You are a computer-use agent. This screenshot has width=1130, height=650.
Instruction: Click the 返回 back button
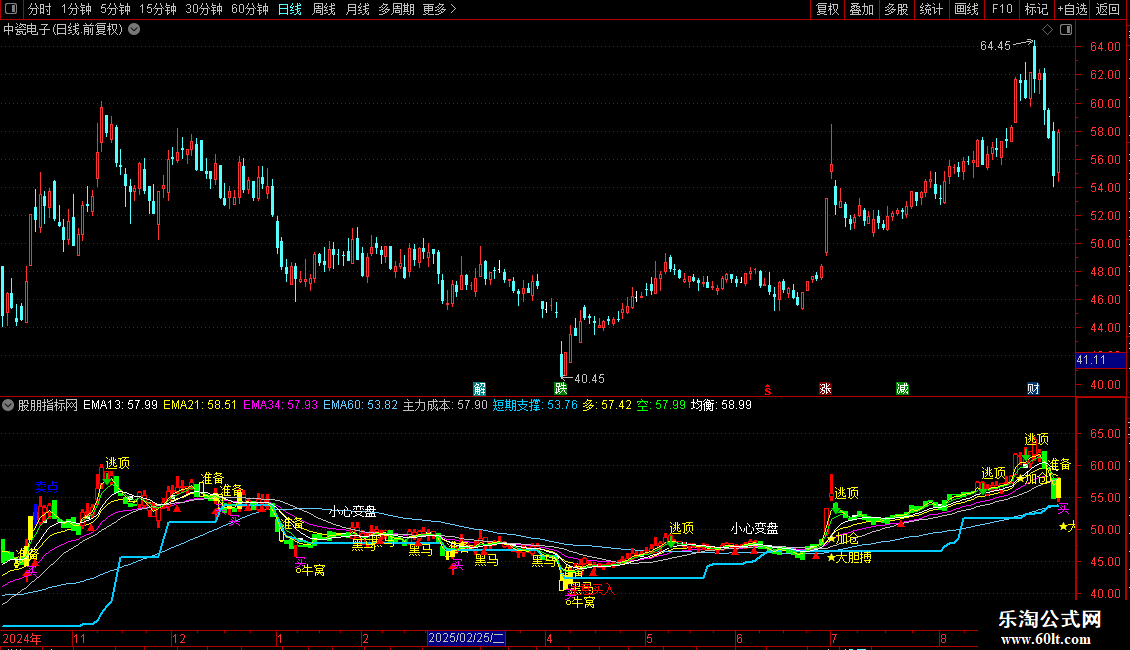tap(1108, 9)
